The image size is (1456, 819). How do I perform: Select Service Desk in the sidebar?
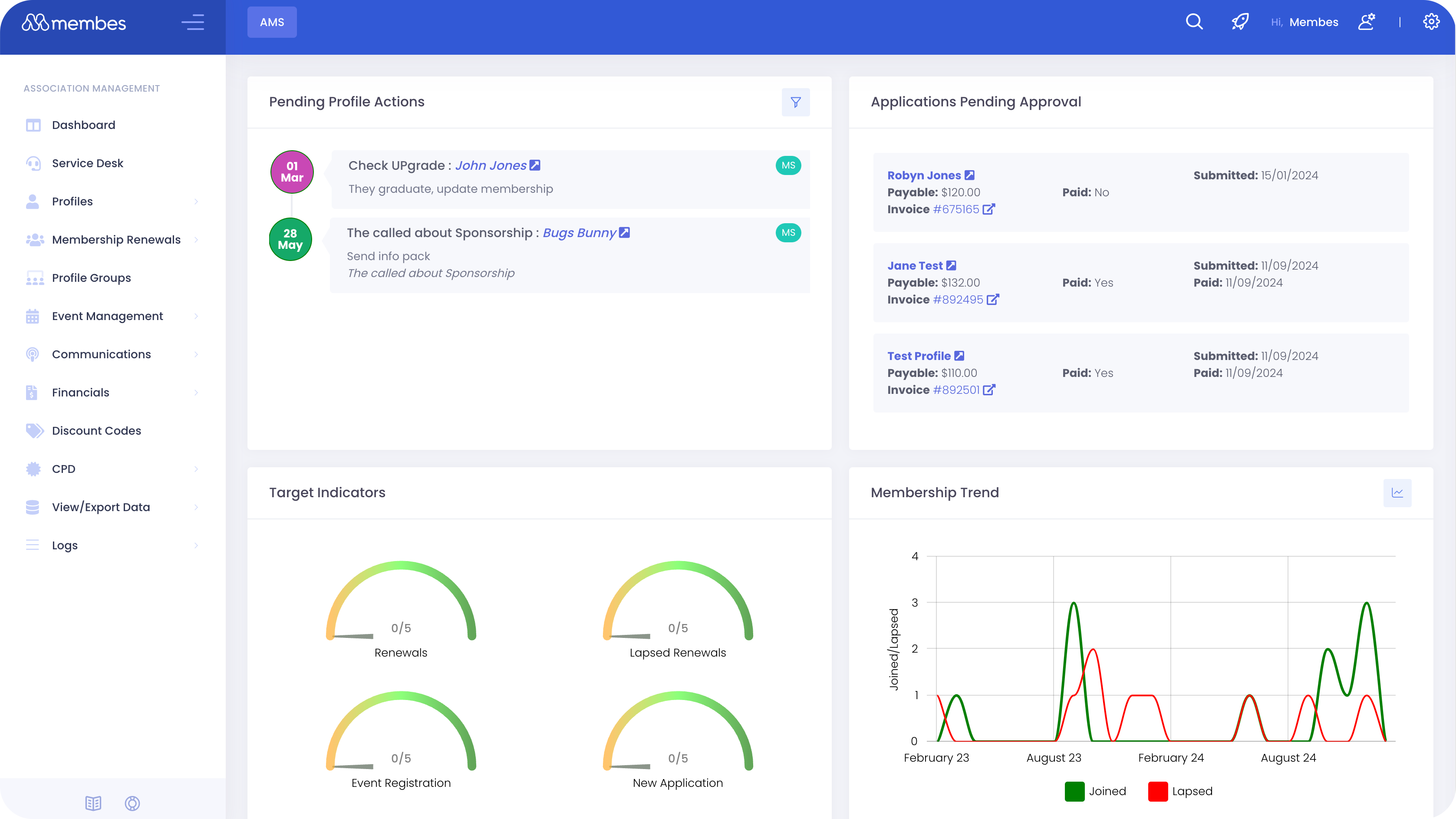87,163
